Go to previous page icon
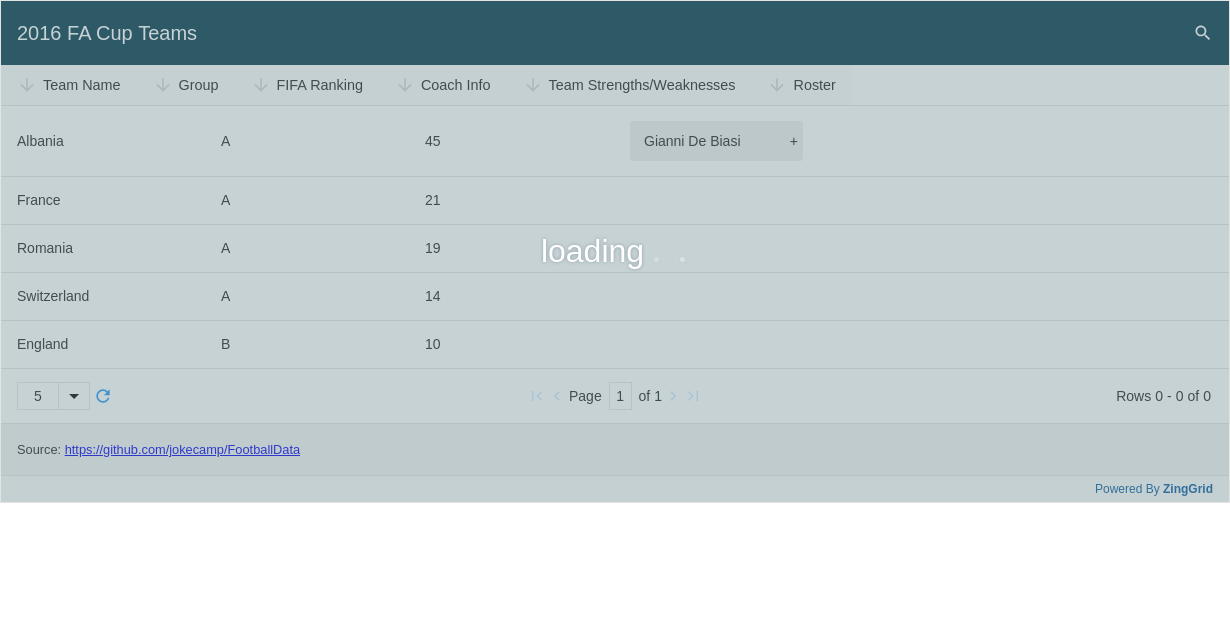The width and height of the screenshot is (1230, 630). coord(557,396)
